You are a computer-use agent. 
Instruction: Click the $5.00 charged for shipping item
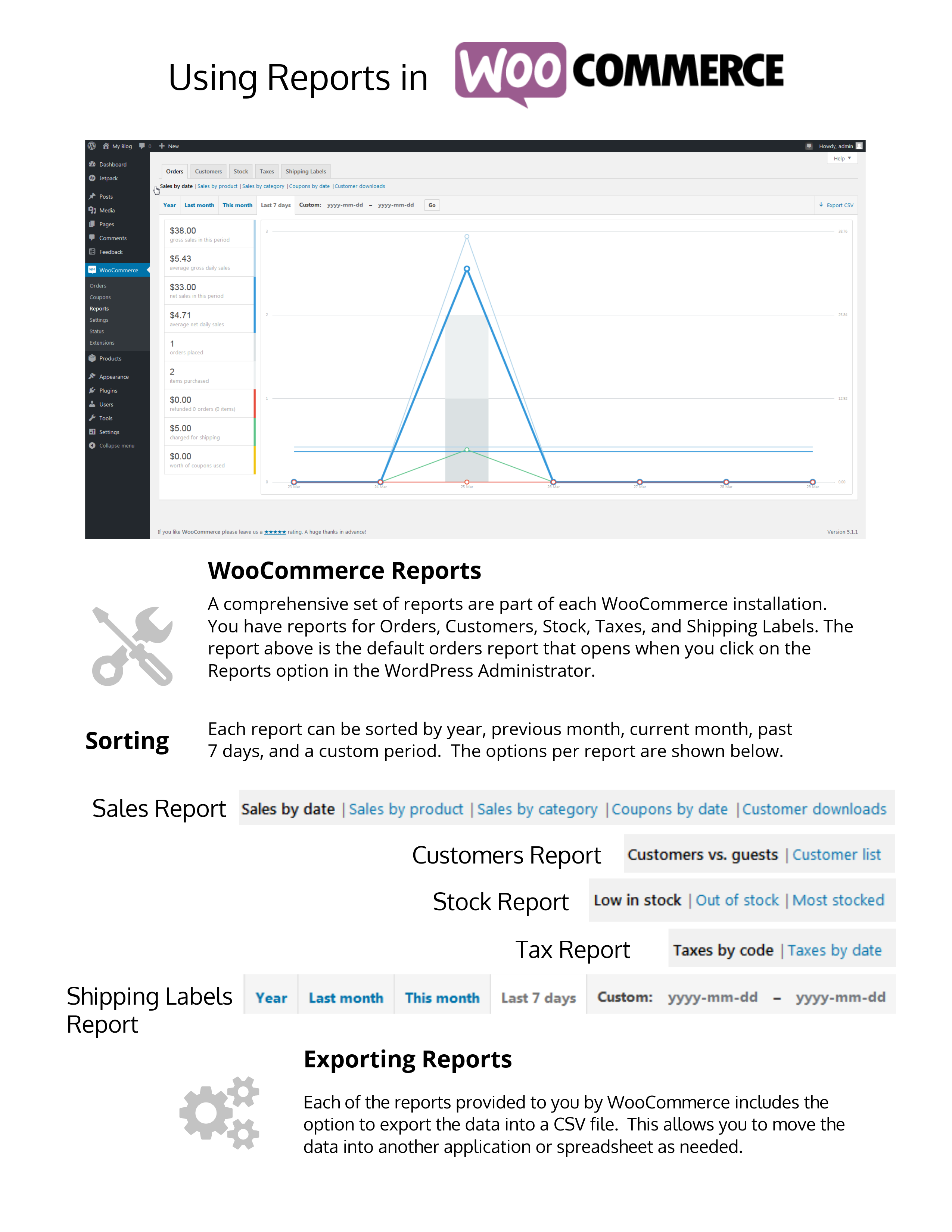tap(209, 432)
